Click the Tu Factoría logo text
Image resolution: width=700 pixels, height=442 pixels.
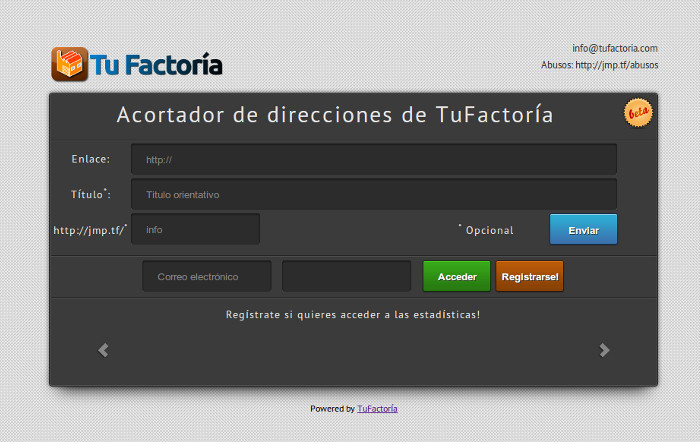coord(156,65)
